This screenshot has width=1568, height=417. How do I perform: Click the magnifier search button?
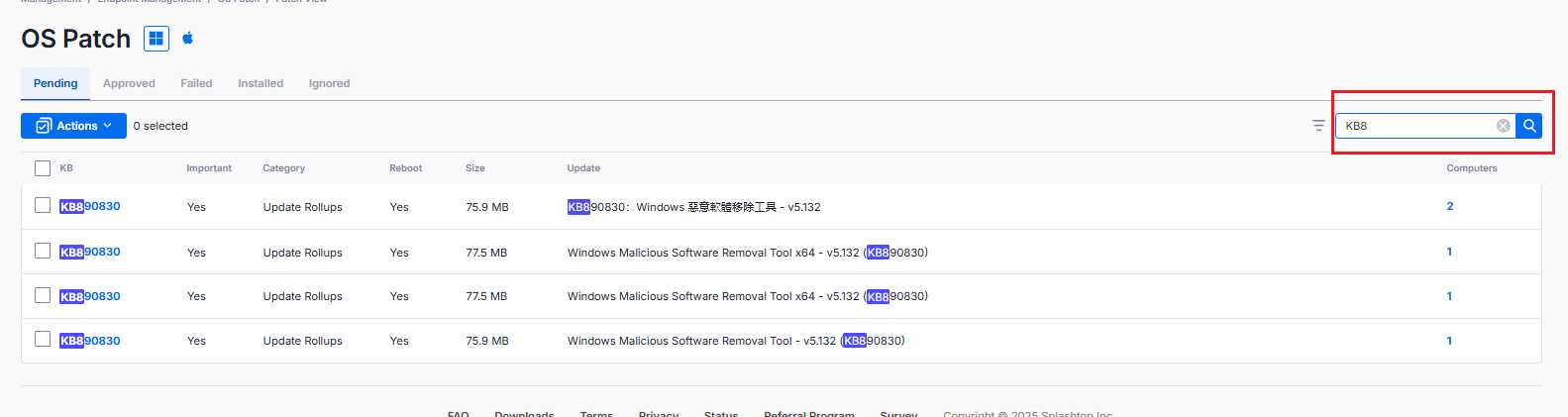[x=1529, y=126]
